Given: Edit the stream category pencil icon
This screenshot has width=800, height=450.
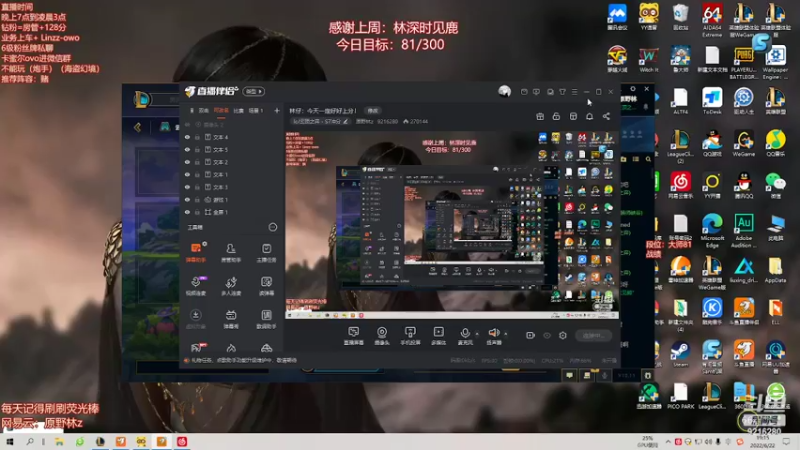Looking at the screenshot, I should point(345,121).
